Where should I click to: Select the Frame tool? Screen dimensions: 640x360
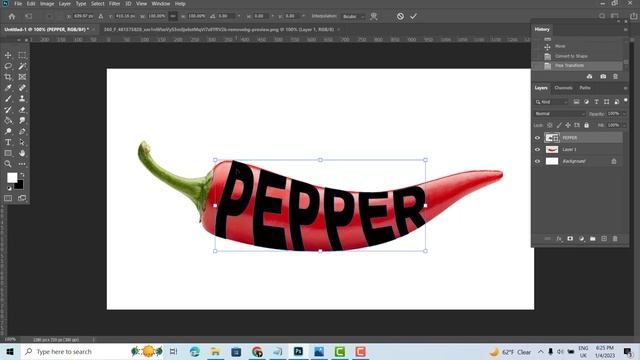coord(22,77)
